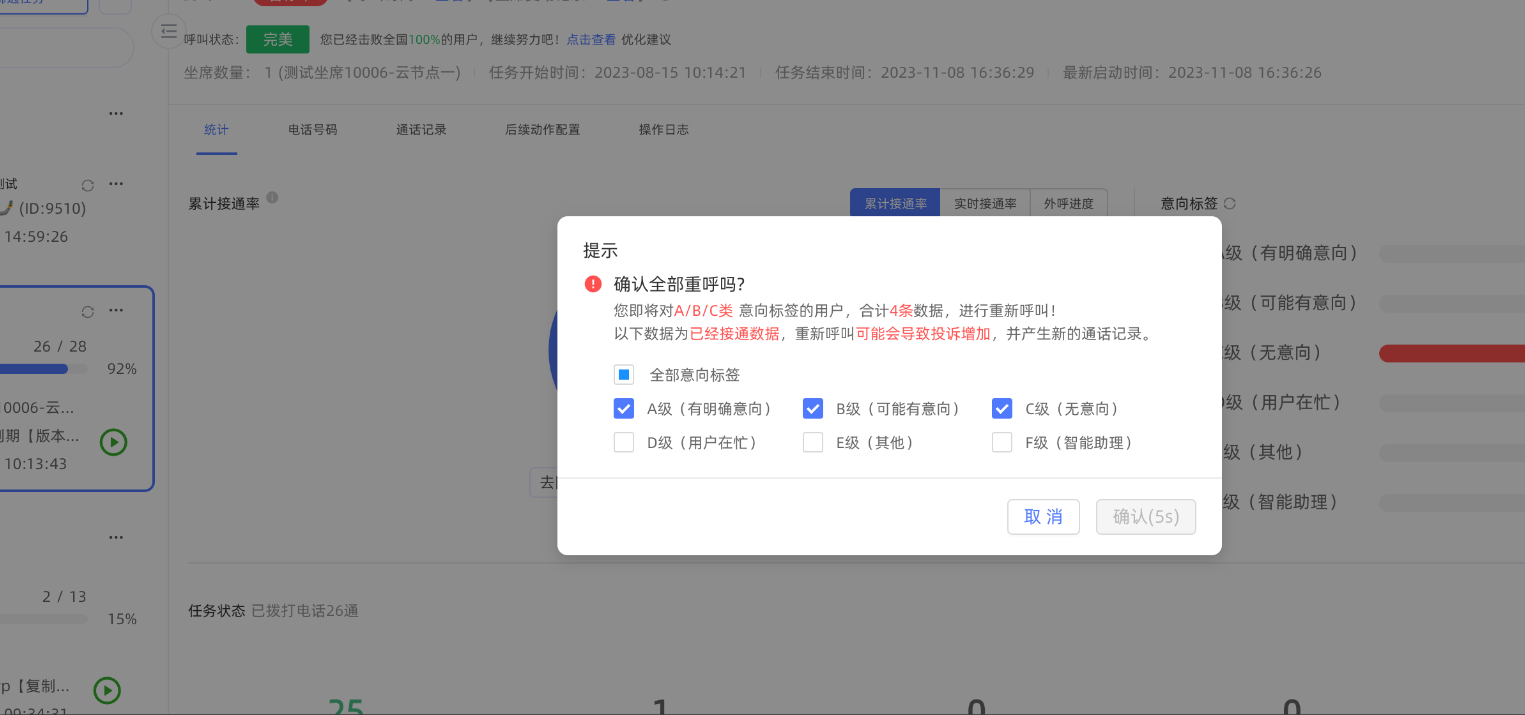Enable the D级（用户在忙）checkbox

click(x=624, y=442)
